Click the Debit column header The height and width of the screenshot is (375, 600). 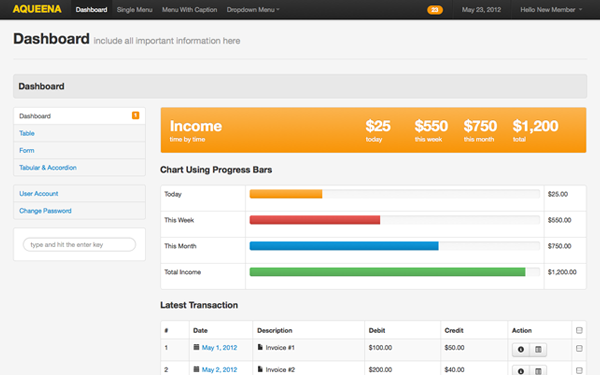coord(377,331)
